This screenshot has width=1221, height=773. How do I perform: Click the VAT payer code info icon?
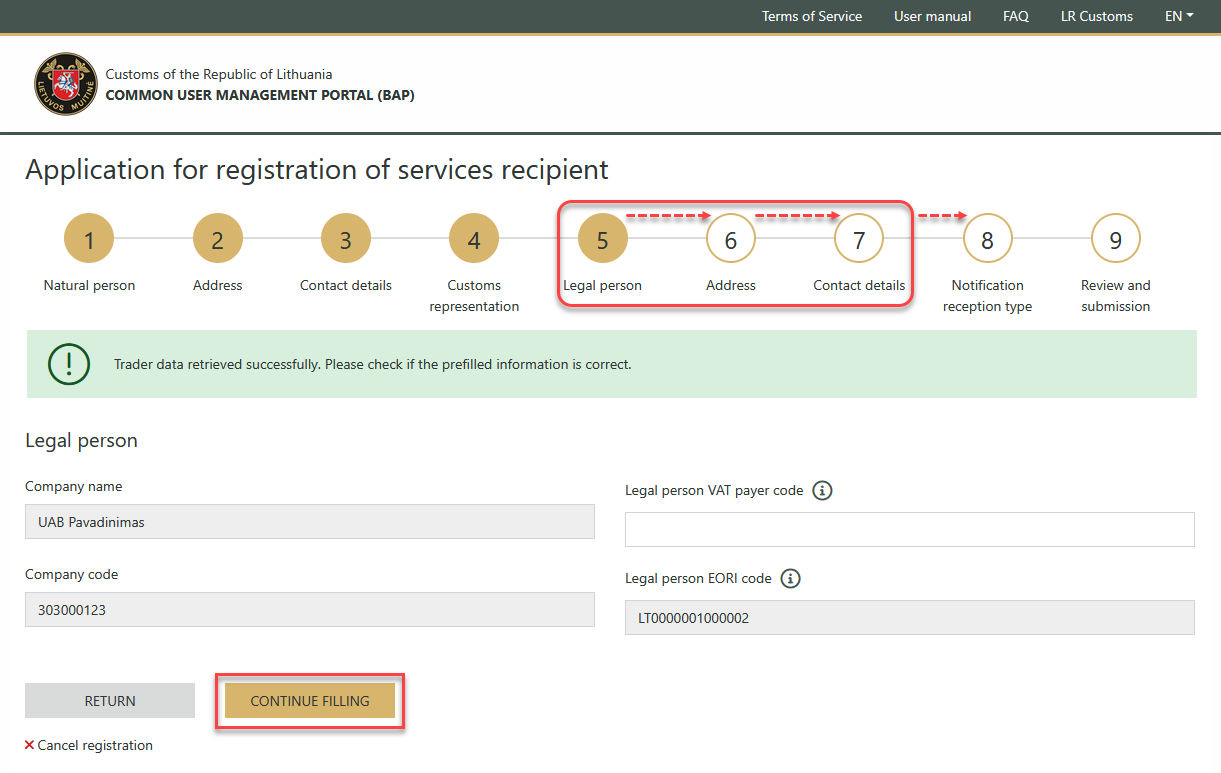click(x=822, y=490)
